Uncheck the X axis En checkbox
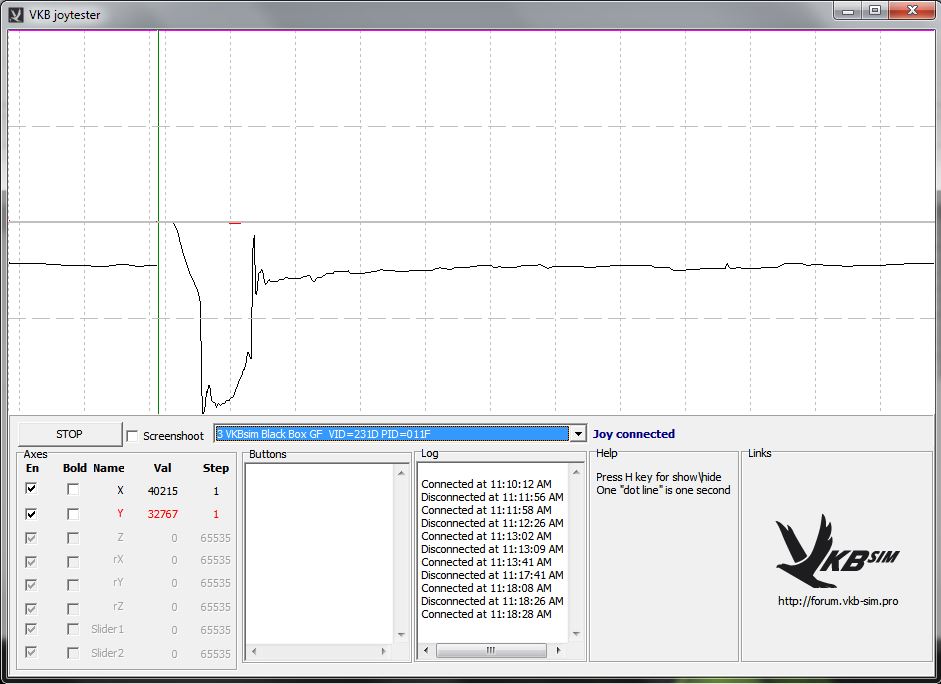 tap(31, 490)
